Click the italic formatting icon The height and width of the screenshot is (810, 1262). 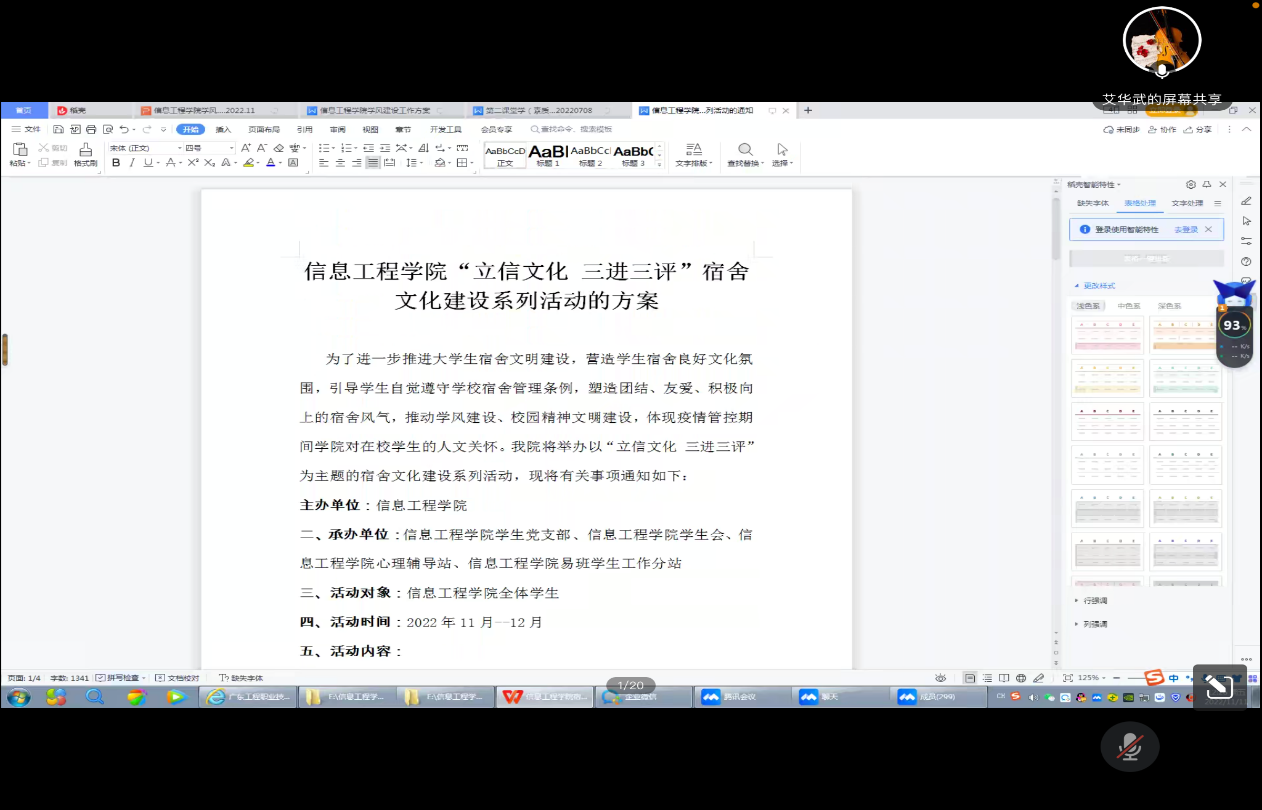pyautogui.click(x=132, y=163)
